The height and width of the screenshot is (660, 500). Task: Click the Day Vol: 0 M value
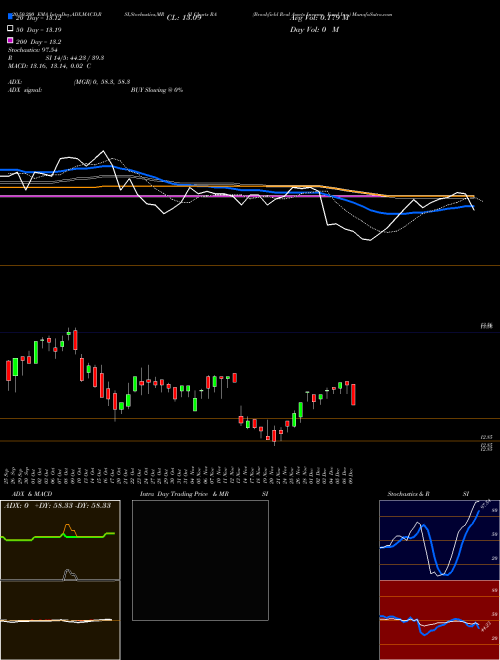tap(314, 29)
